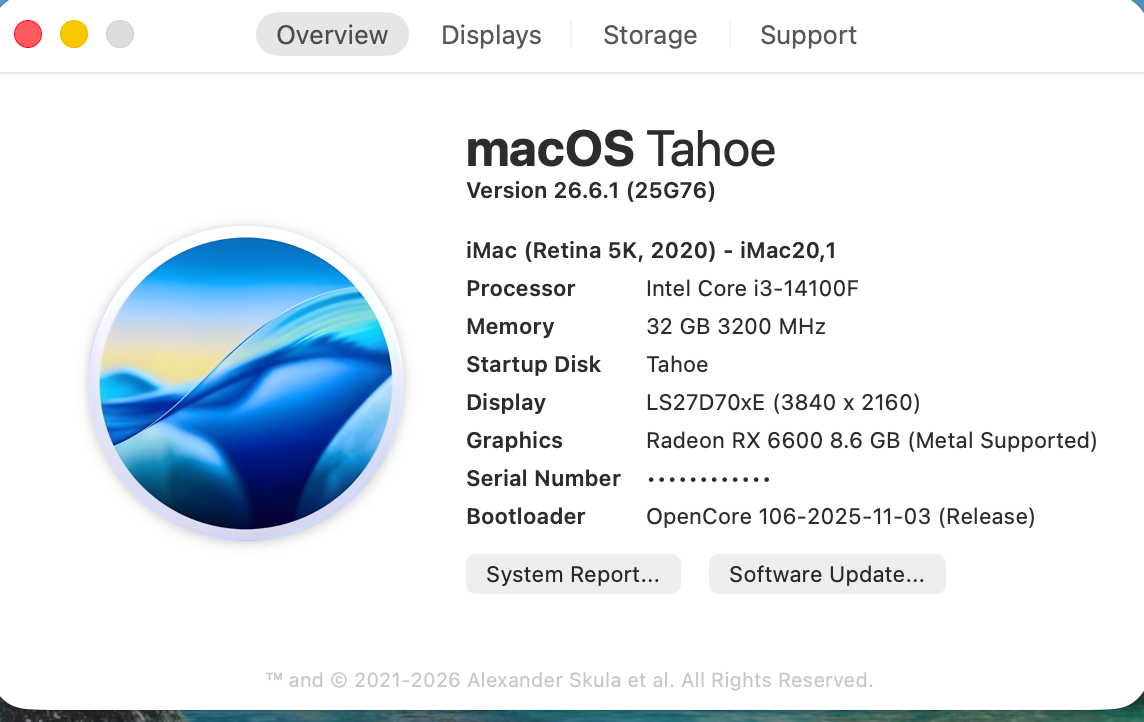Click the Tahoe startup disk value

[x=677, y=364]
